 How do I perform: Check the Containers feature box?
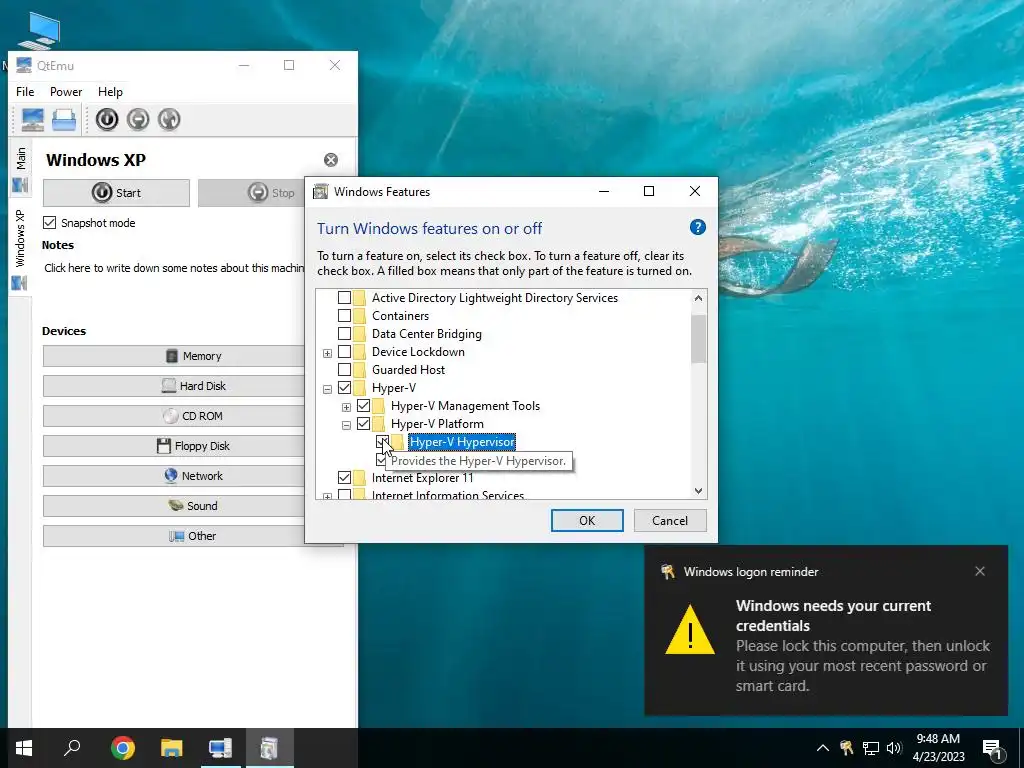pos(344,315)
